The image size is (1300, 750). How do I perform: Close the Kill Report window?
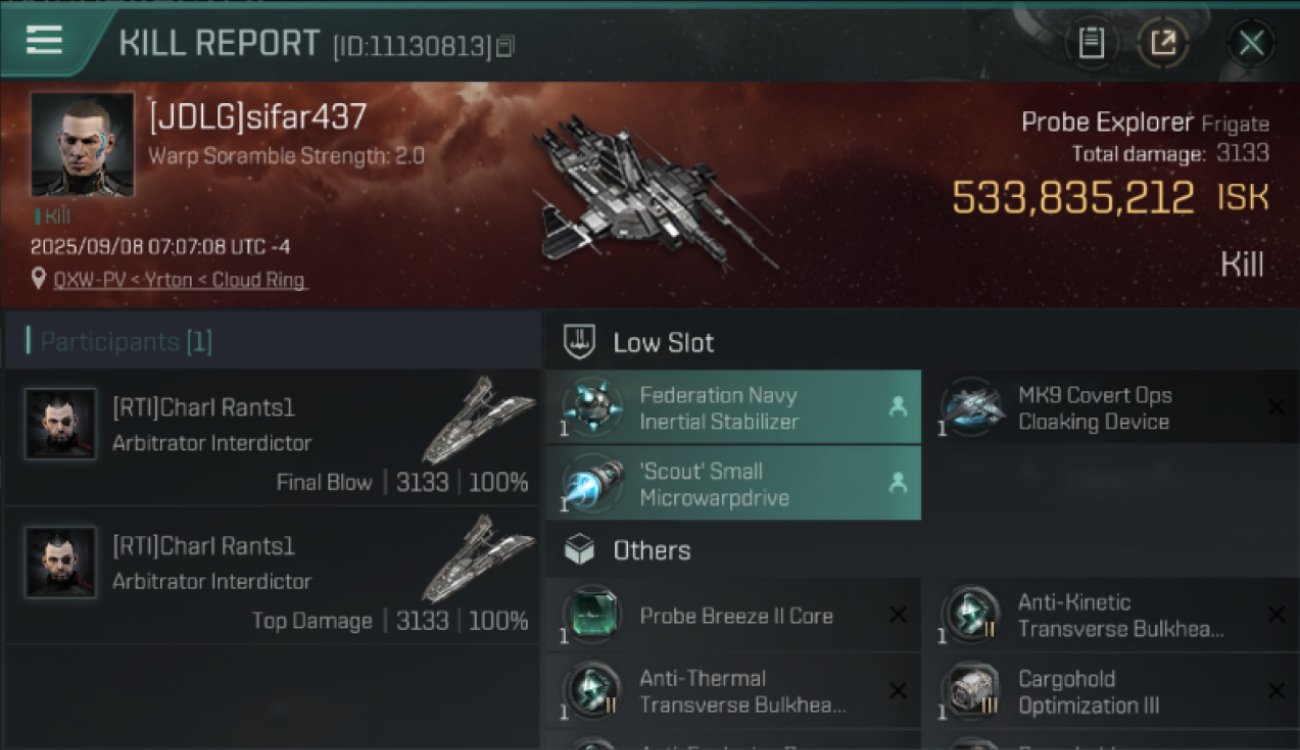pos(1251,43)
